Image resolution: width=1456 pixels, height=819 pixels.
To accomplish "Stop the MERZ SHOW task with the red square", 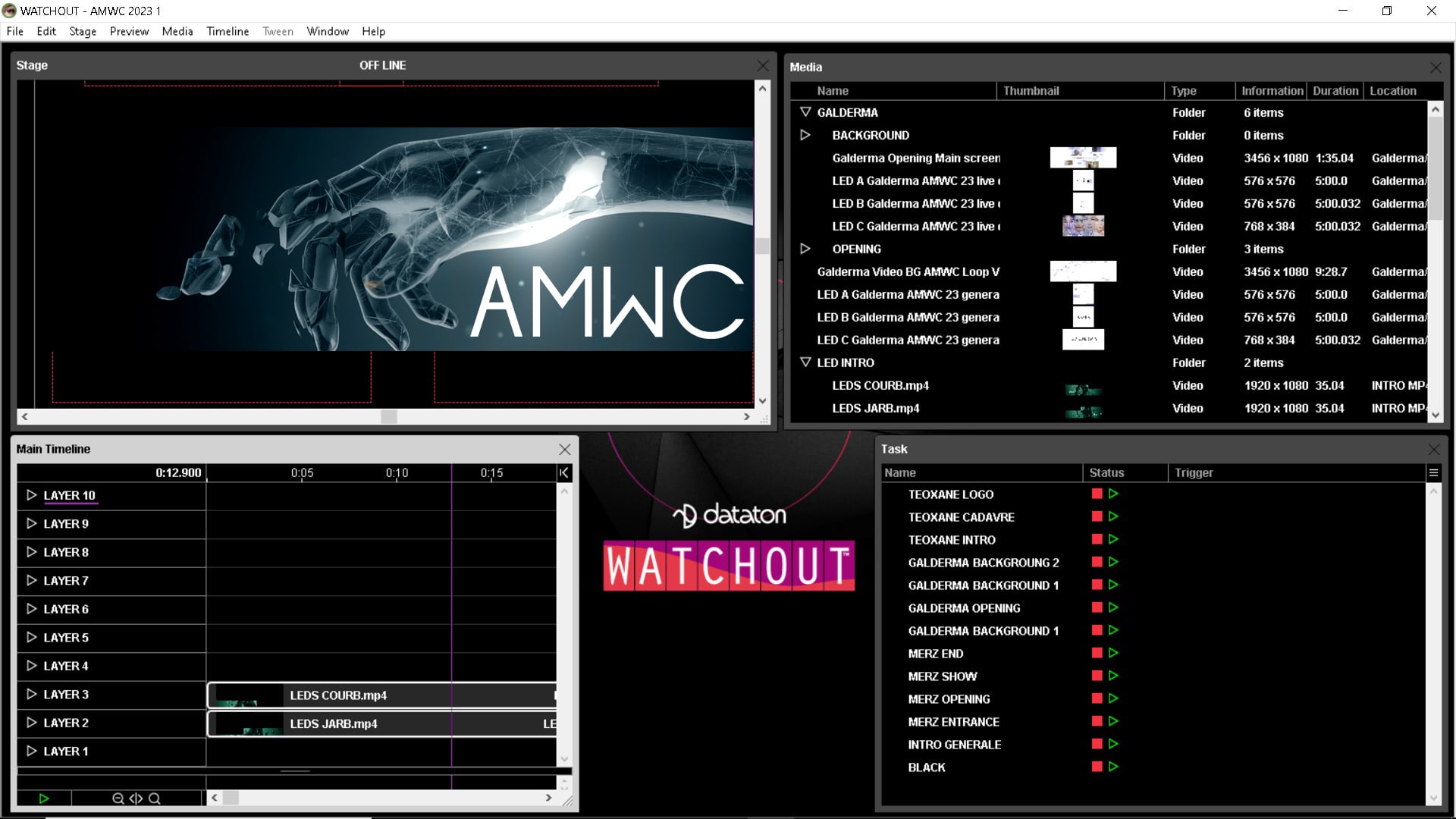I will pyautogui.click(x=1096, y=676).
